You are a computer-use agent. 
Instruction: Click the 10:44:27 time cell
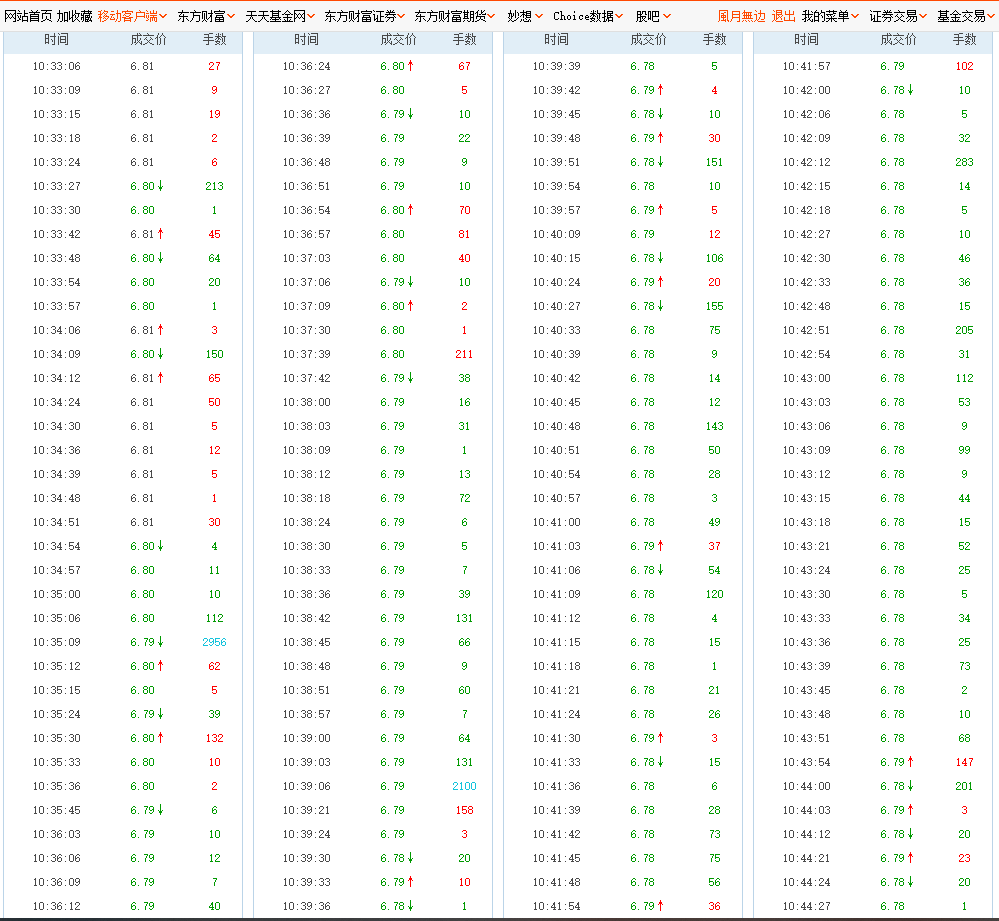(807, 906)
